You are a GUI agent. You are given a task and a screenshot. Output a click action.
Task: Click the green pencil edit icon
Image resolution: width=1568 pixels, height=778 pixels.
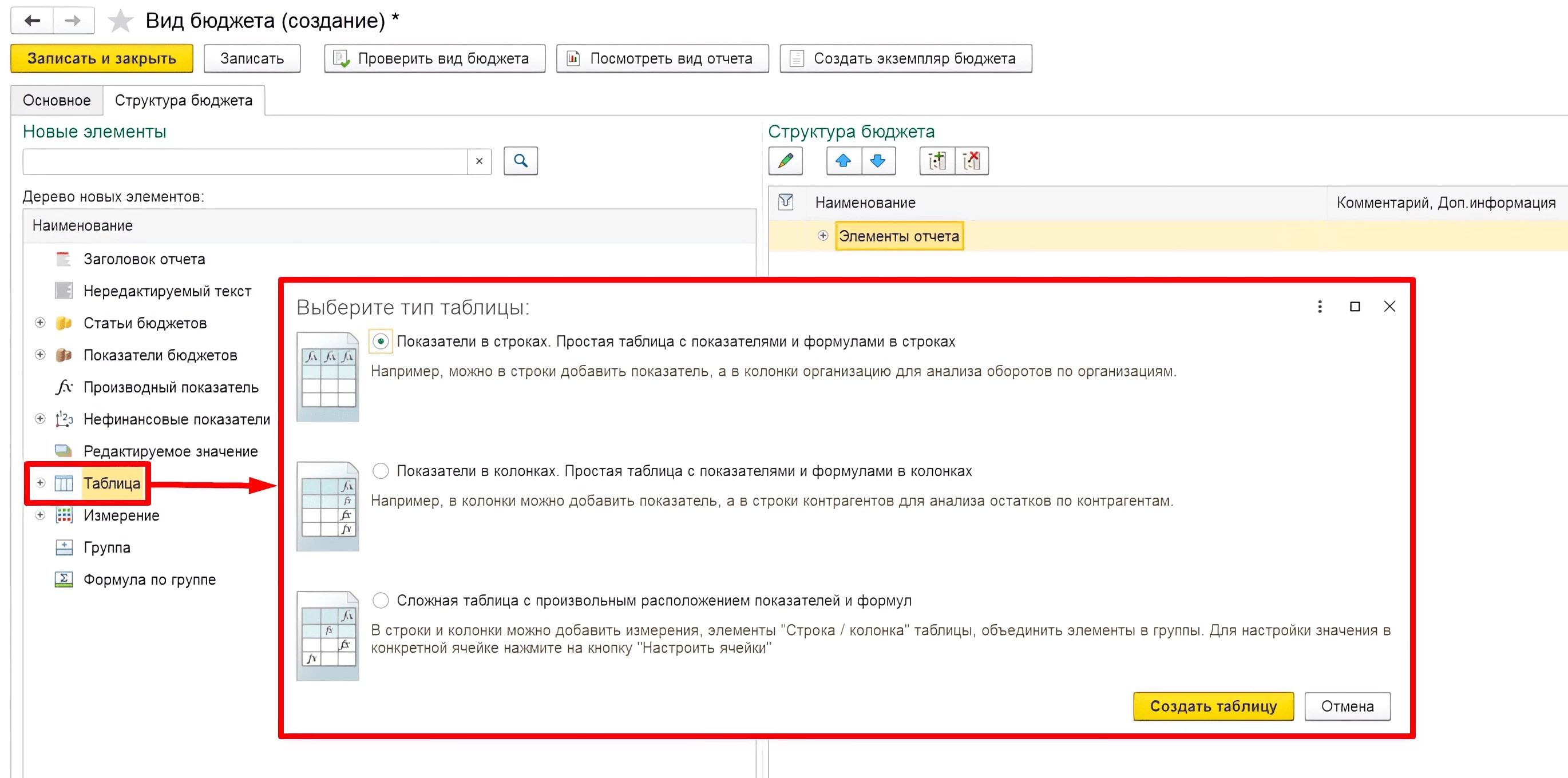pyautogui.click(x=785, y=161)
